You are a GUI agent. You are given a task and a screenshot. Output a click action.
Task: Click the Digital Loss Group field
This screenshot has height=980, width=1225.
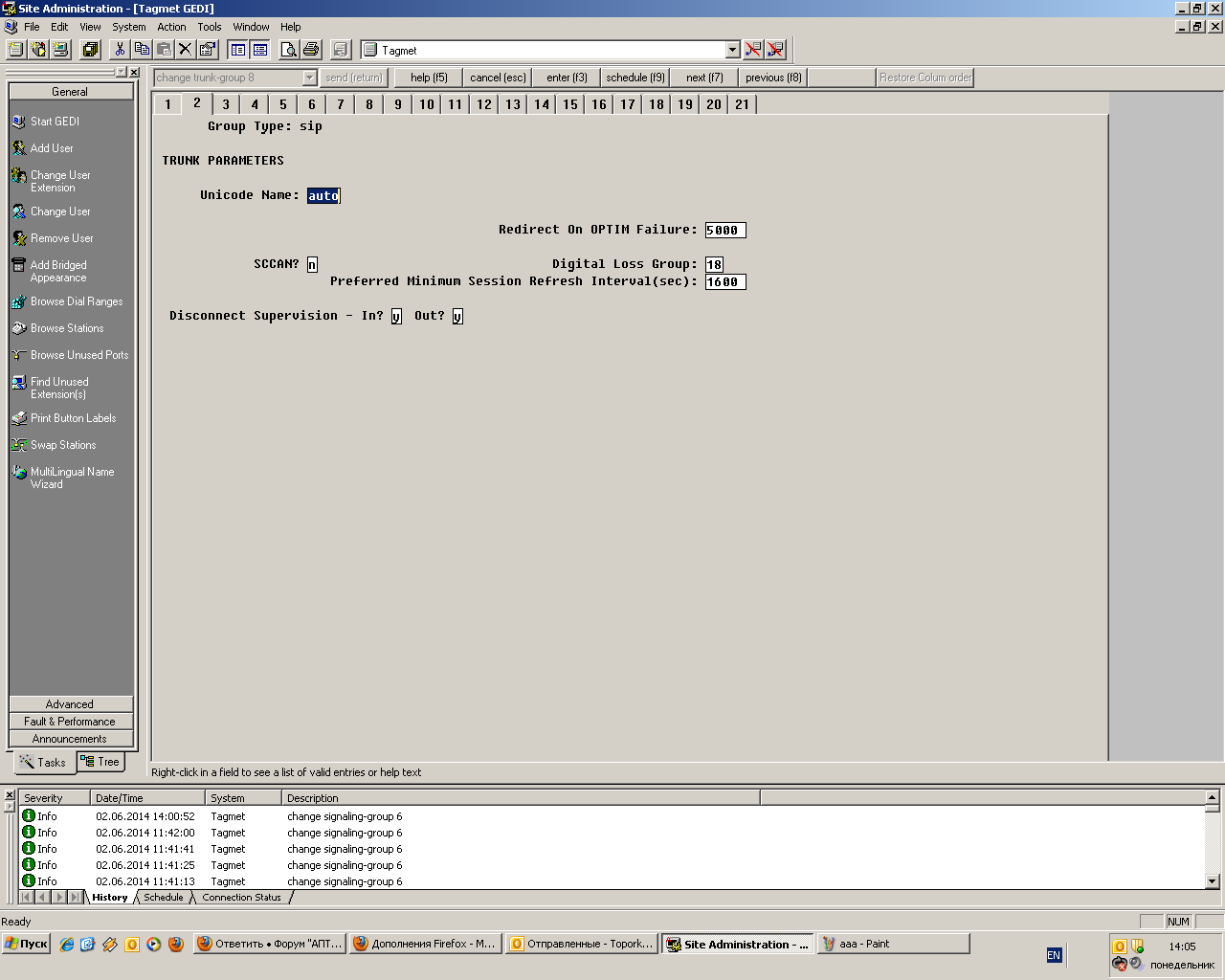point(714,265)
